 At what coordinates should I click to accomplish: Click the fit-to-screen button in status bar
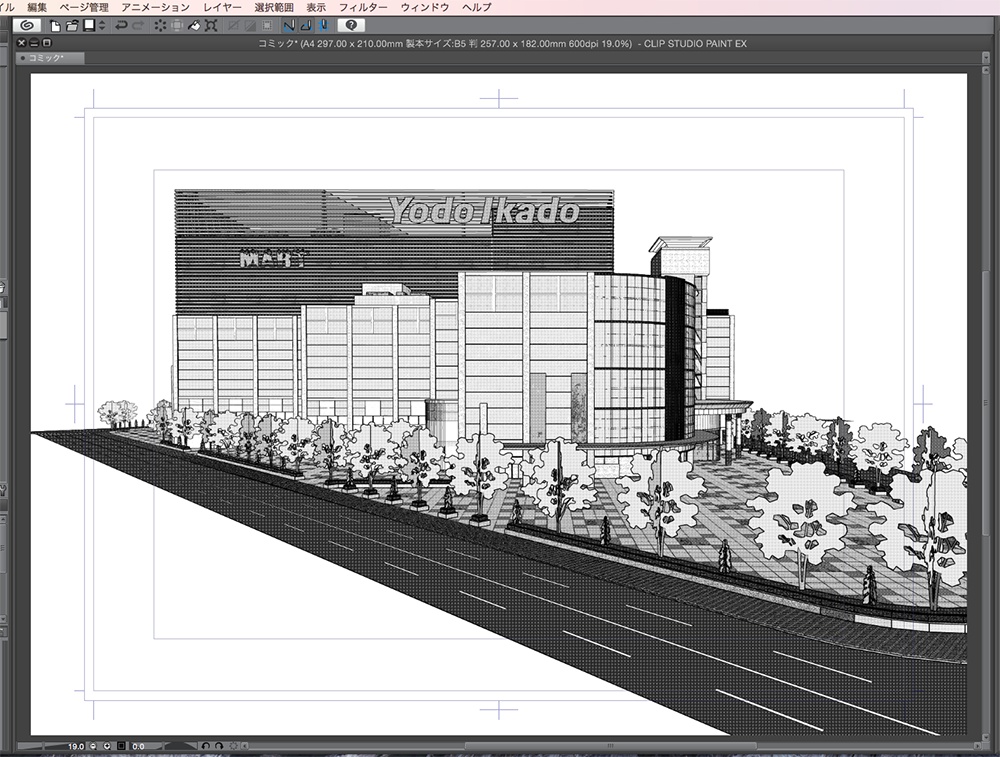[x=121, y=746]
